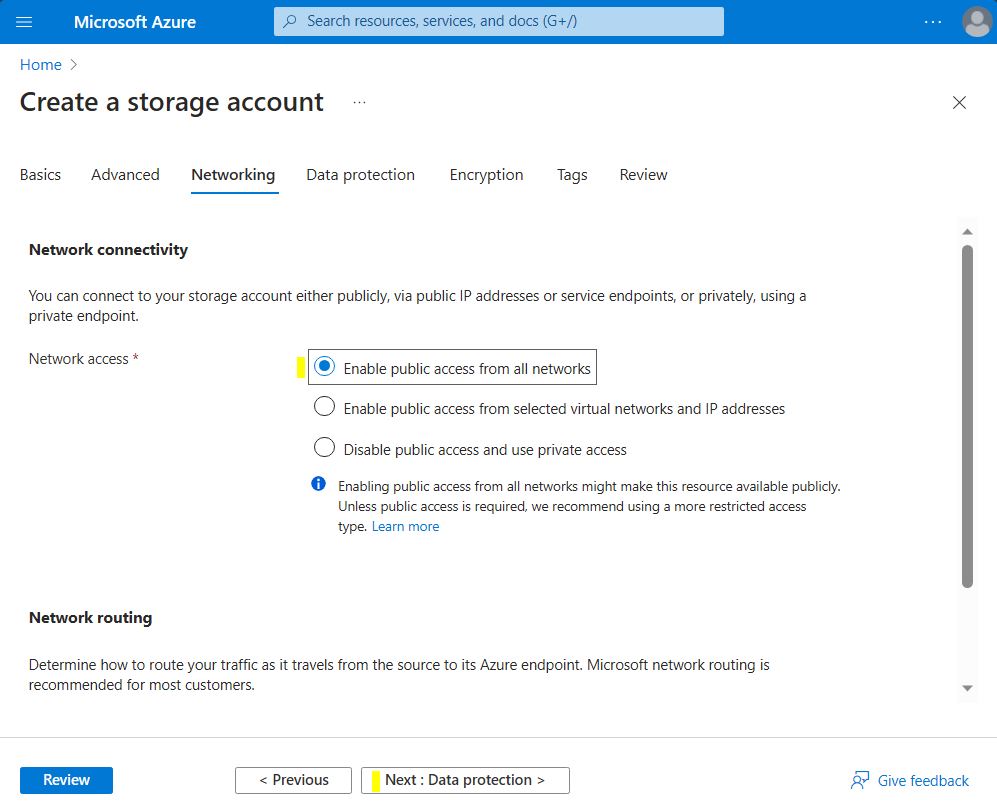Click scrollbar up arrow
Viewport: 997px width, 804px height.
click(x=967, y=231)
